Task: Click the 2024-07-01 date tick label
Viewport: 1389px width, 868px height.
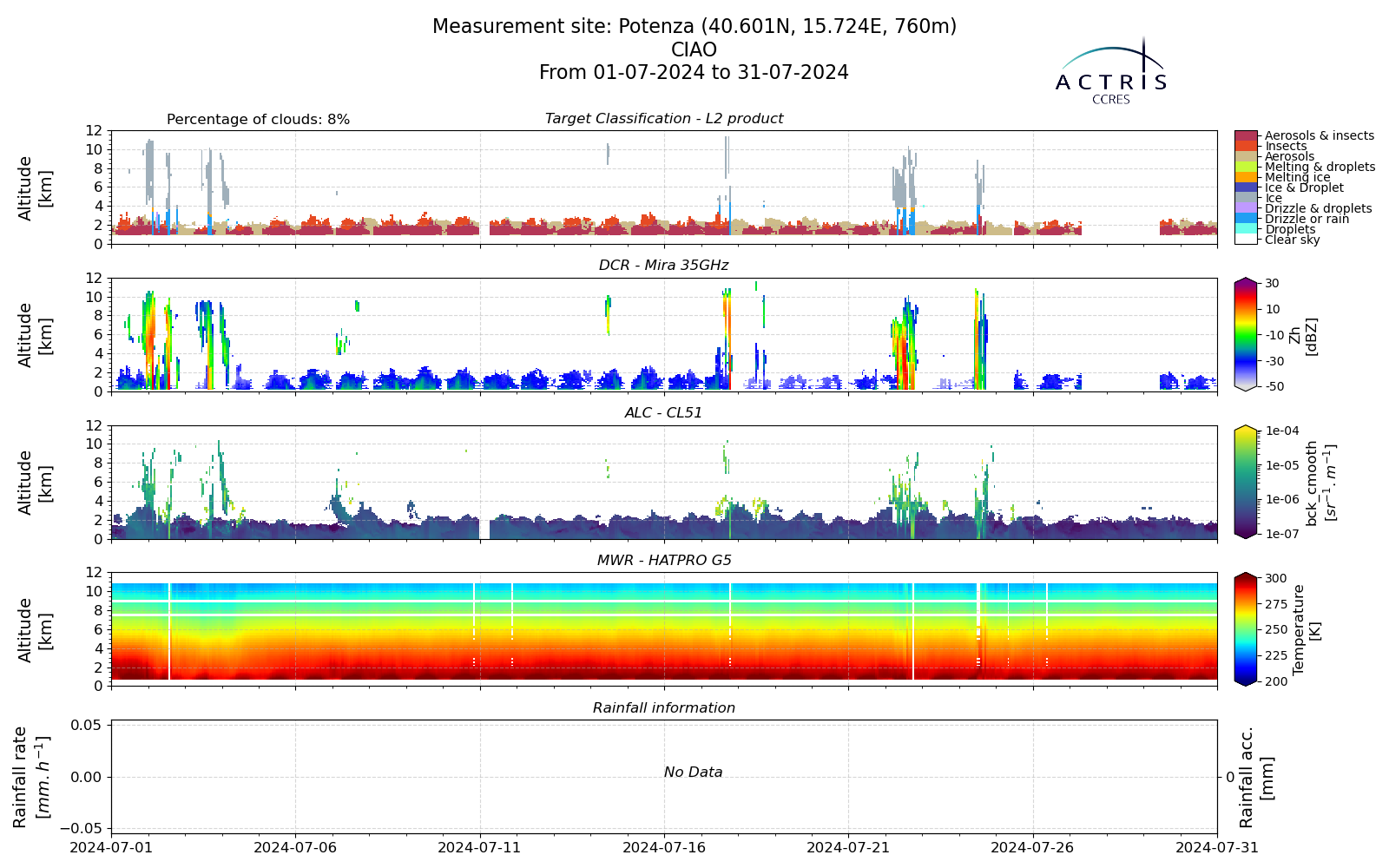Action: click(x=111, y=847)
